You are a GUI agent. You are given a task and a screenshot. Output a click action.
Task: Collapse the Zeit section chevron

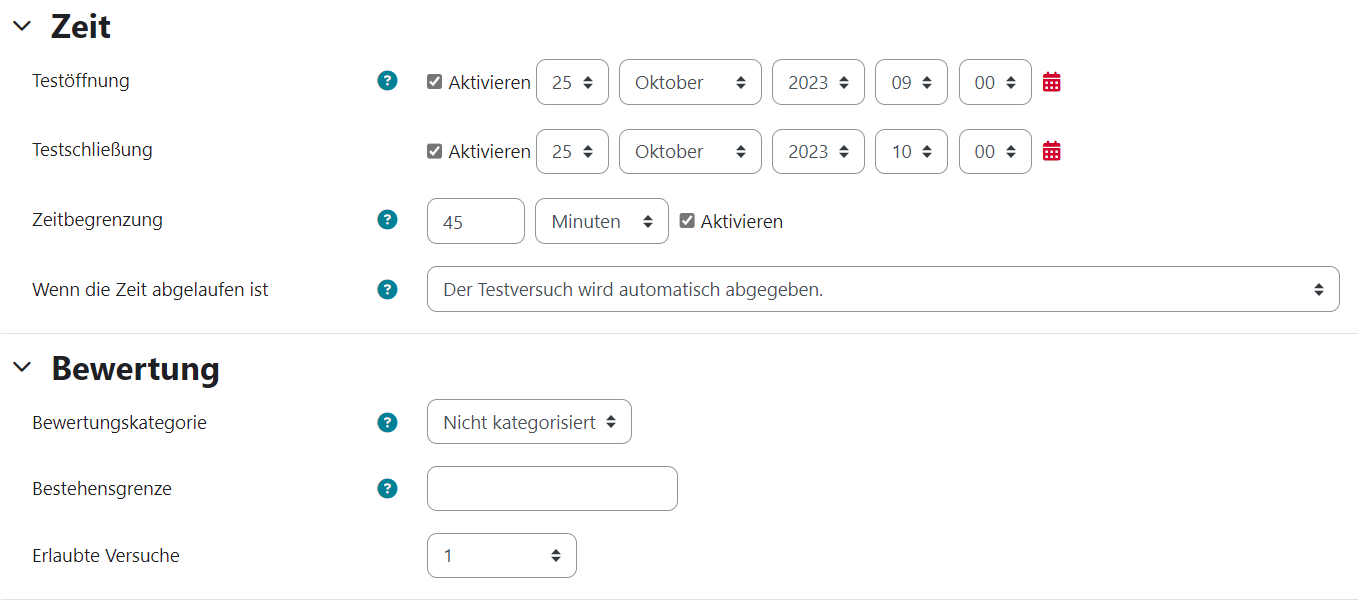tap(22, 26)
